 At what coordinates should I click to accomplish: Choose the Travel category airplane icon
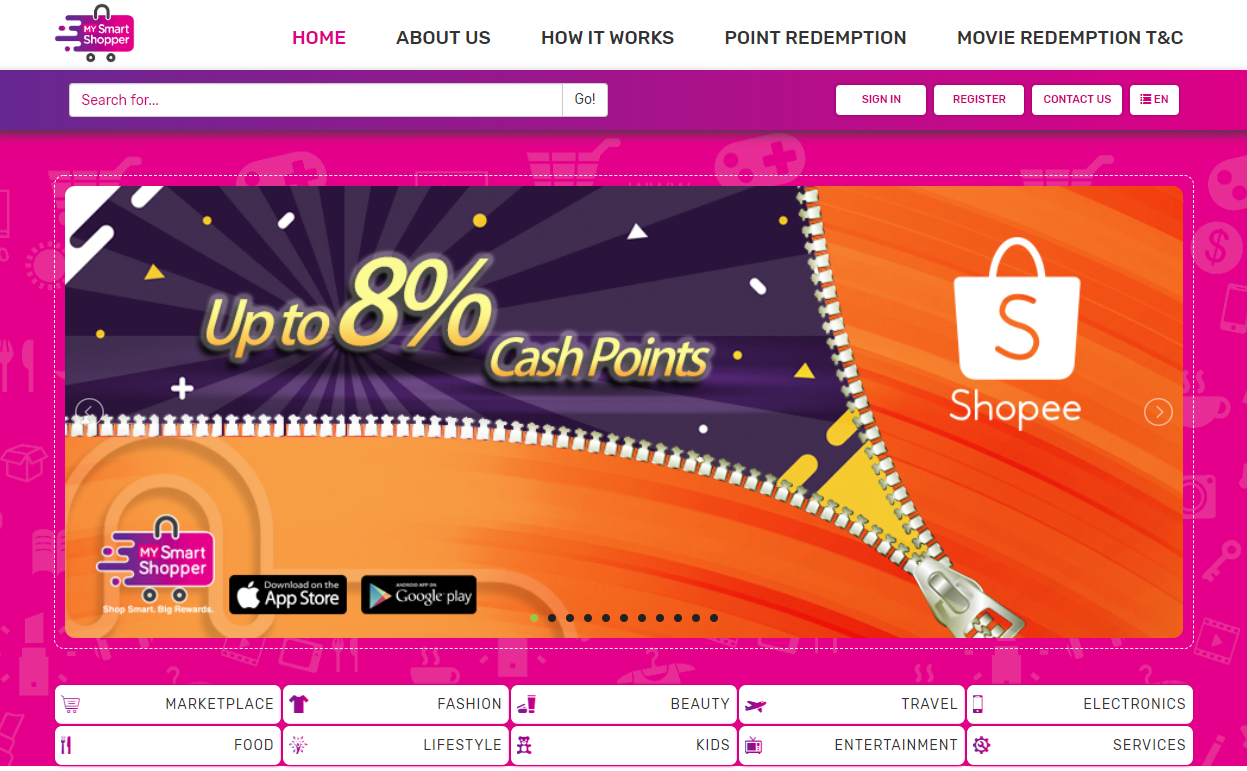pyautogui.click(x=755, y=705)
